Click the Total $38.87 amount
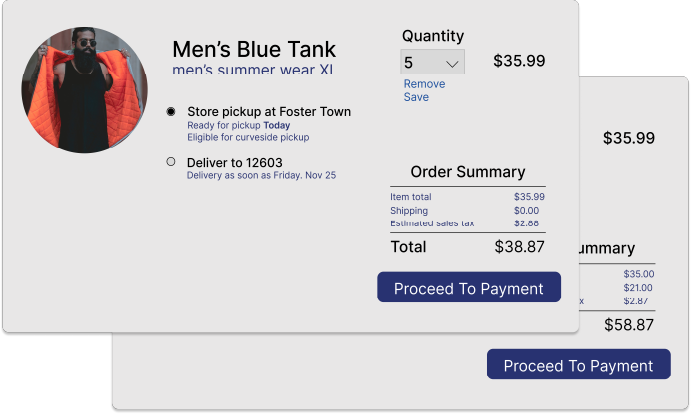692x414 pixels. 519,247
